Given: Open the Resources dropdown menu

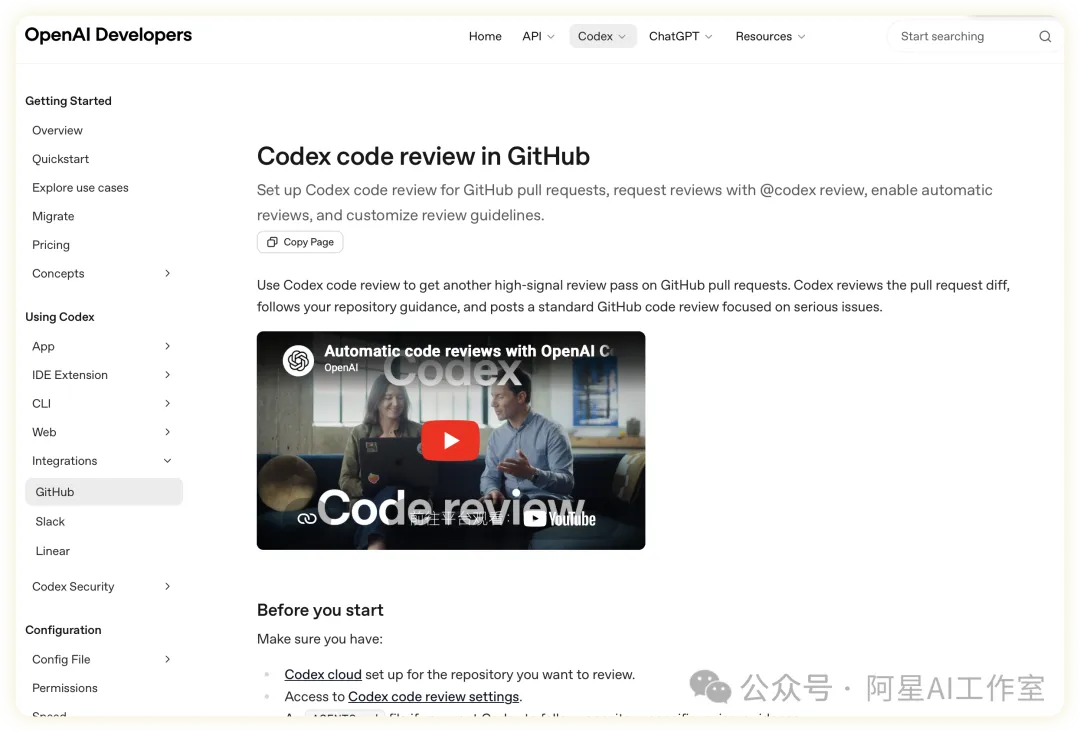Looking at the screenshot, I should [770, 36].
